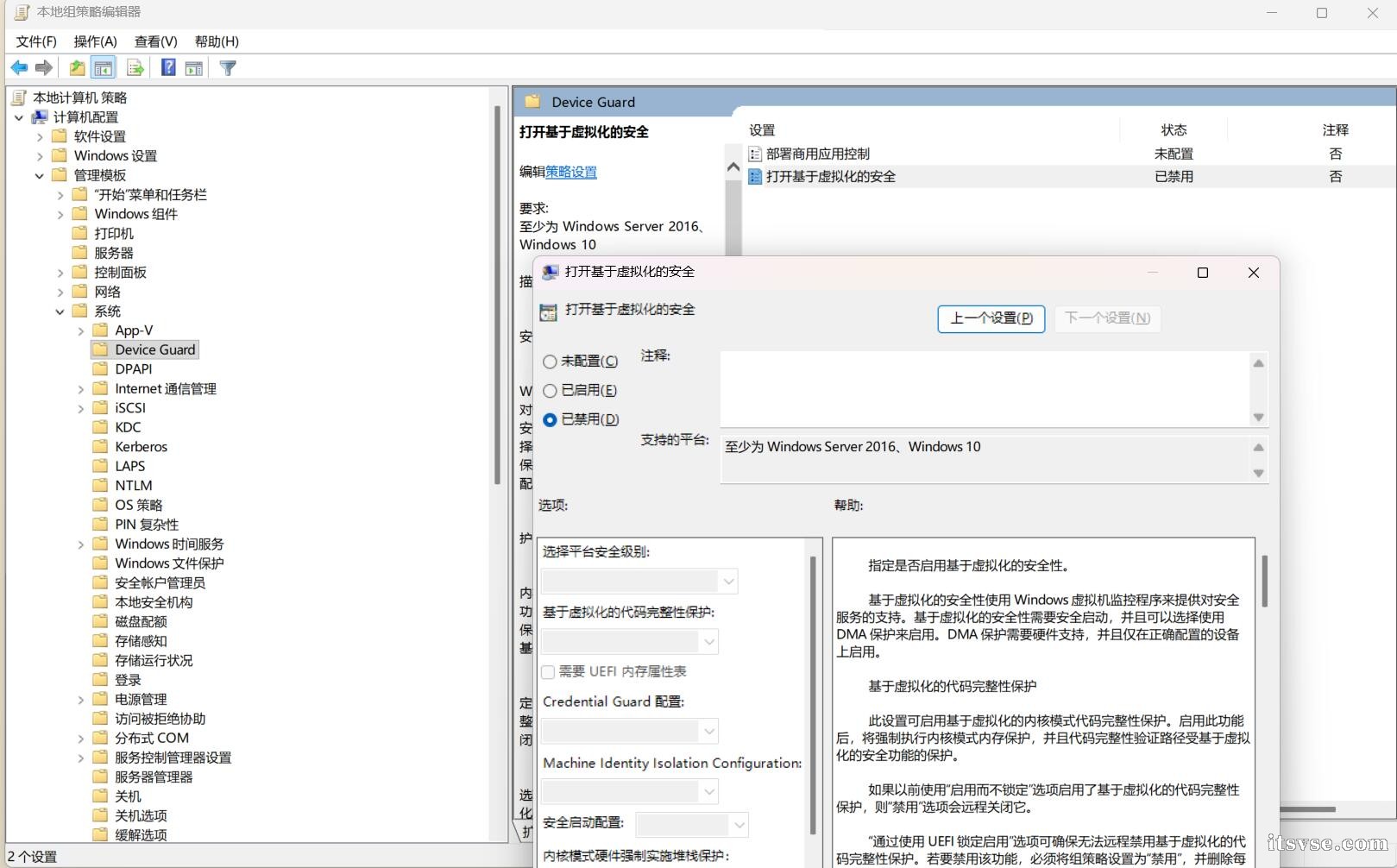Click the Up one level folder icon
1397x868 pixels.
click(x=77, y=68)
